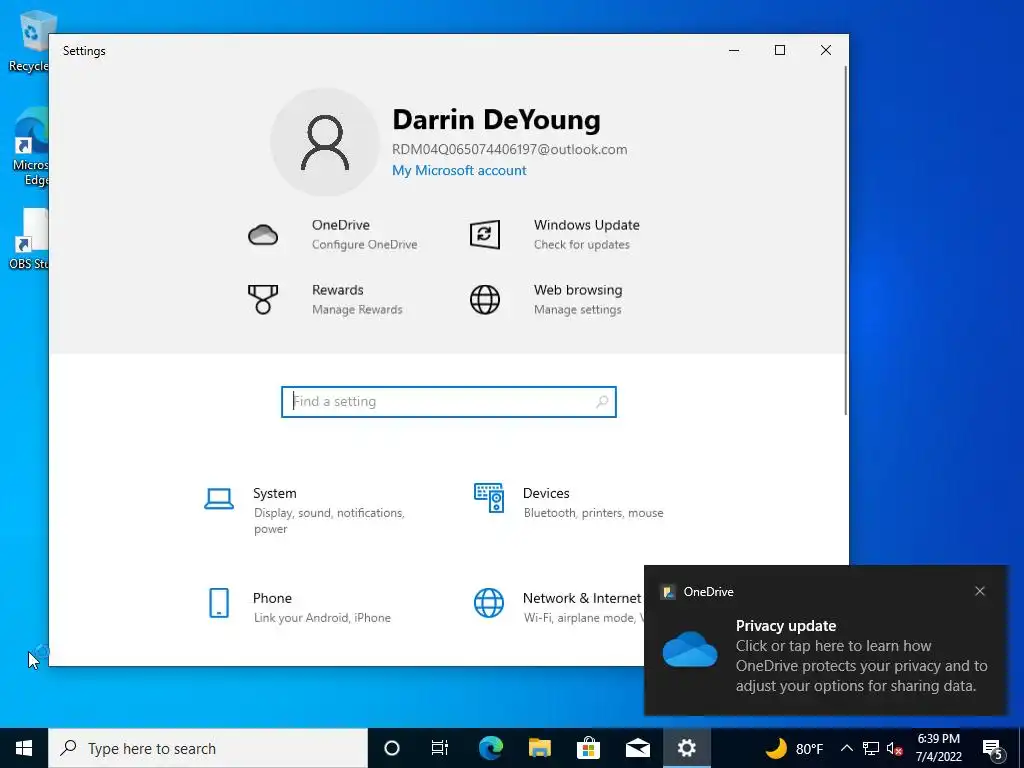Click the Web browsing globe icon
The height and width of the screenshot is (768, 1024).
[485, 300]
